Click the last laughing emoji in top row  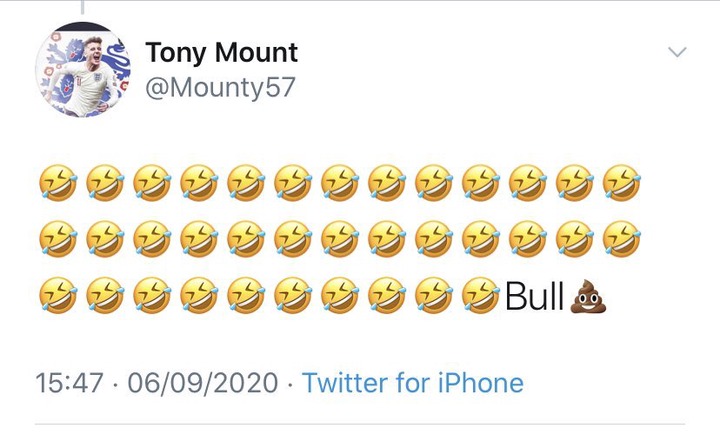(x=623, y=184)
